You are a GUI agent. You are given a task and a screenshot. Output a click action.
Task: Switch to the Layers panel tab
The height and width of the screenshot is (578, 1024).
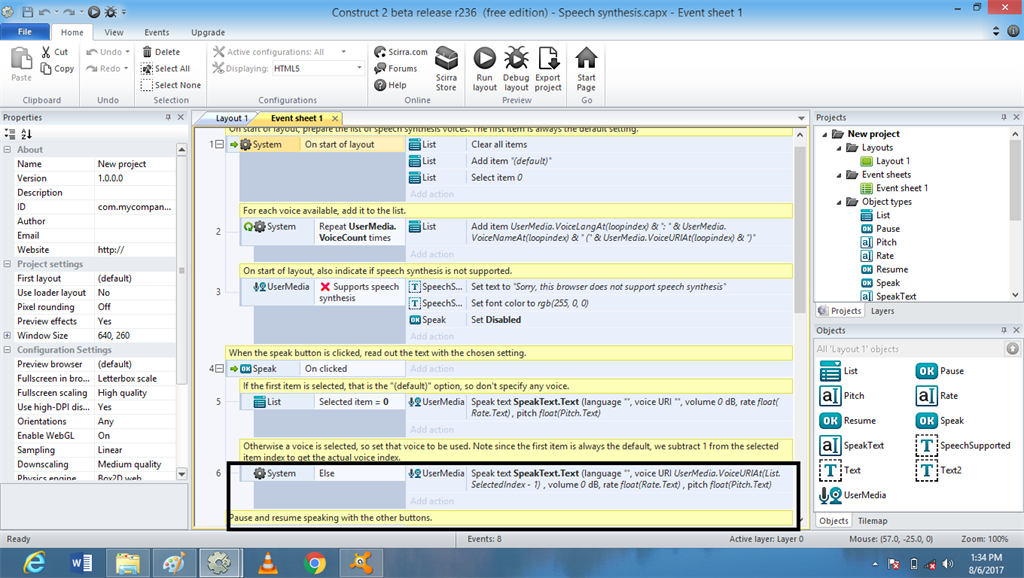tap(882, 311)
